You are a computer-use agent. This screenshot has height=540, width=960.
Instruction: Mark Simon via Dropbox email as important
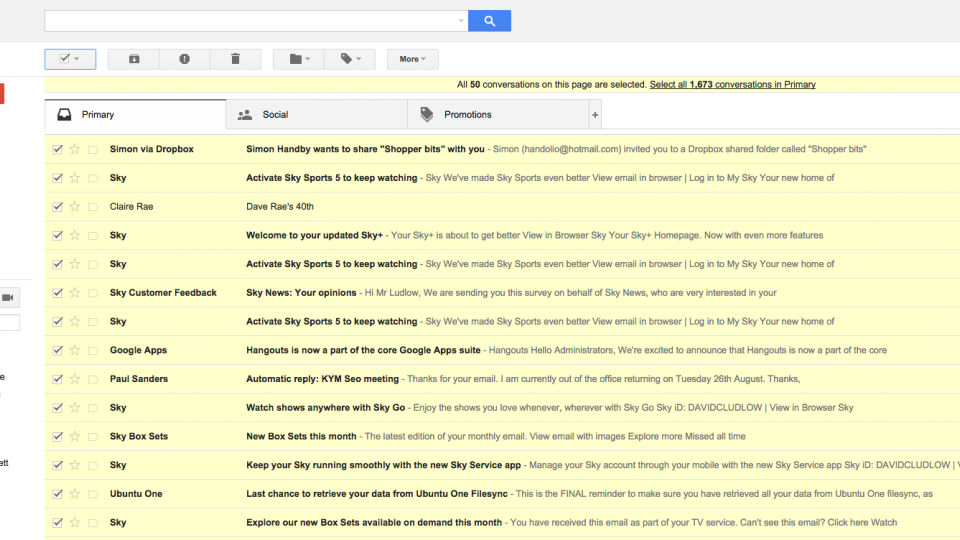click(92, 149)
